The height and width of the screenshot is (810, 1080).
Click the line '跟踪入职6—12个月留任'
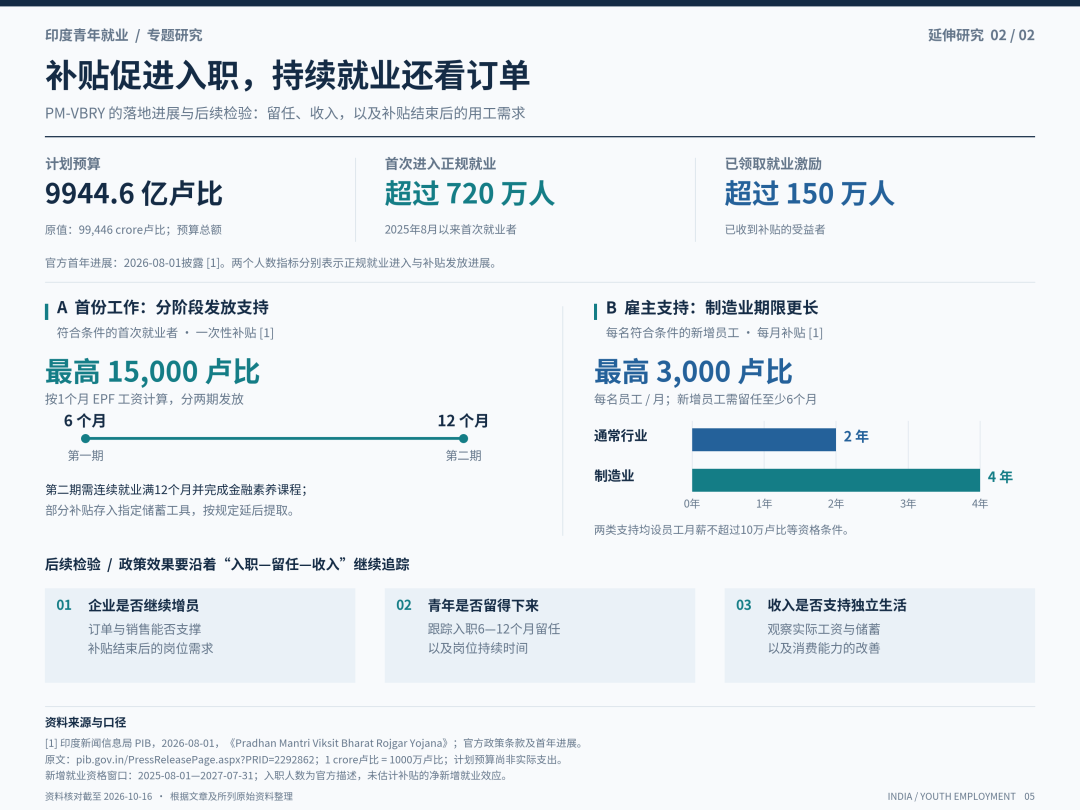pyautogui.click(x=494, y=630)
